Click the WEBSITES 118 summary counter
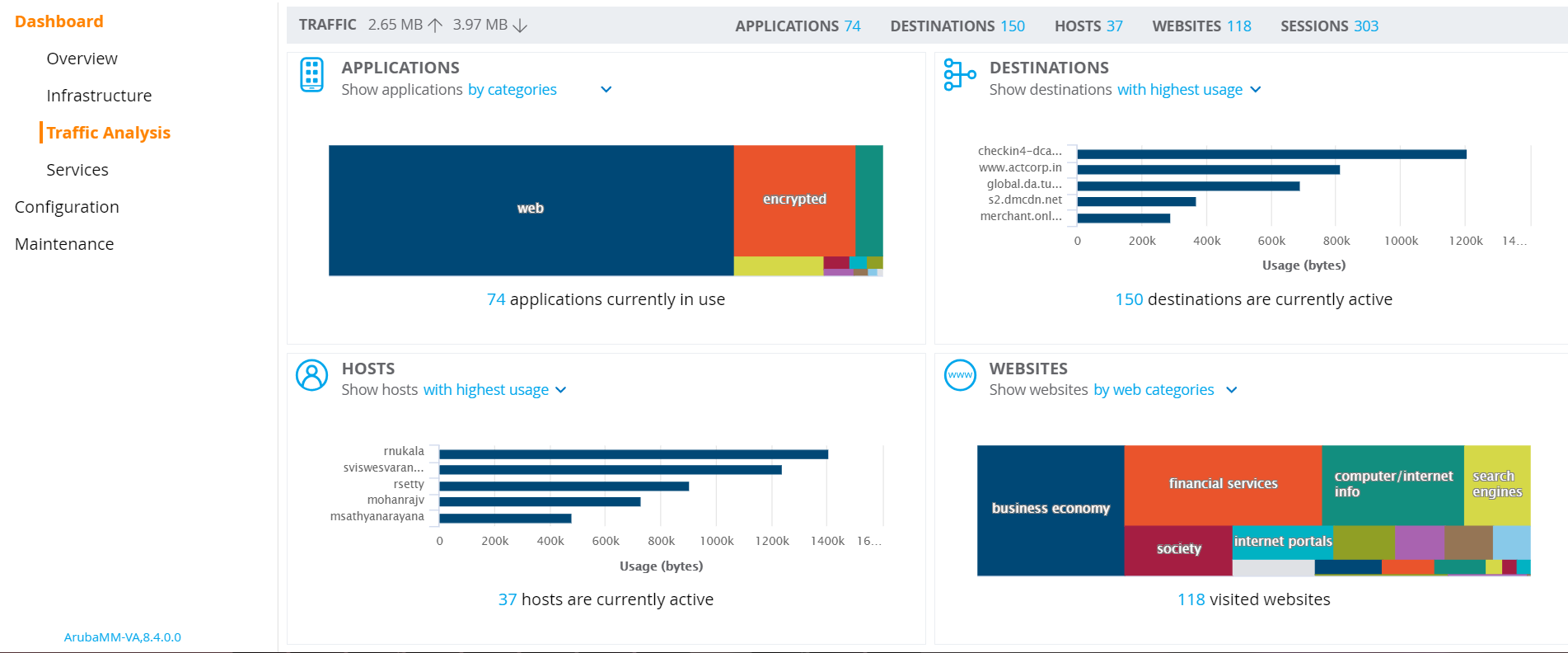This screenshot has width=1568, height=653. point(1201,26)
